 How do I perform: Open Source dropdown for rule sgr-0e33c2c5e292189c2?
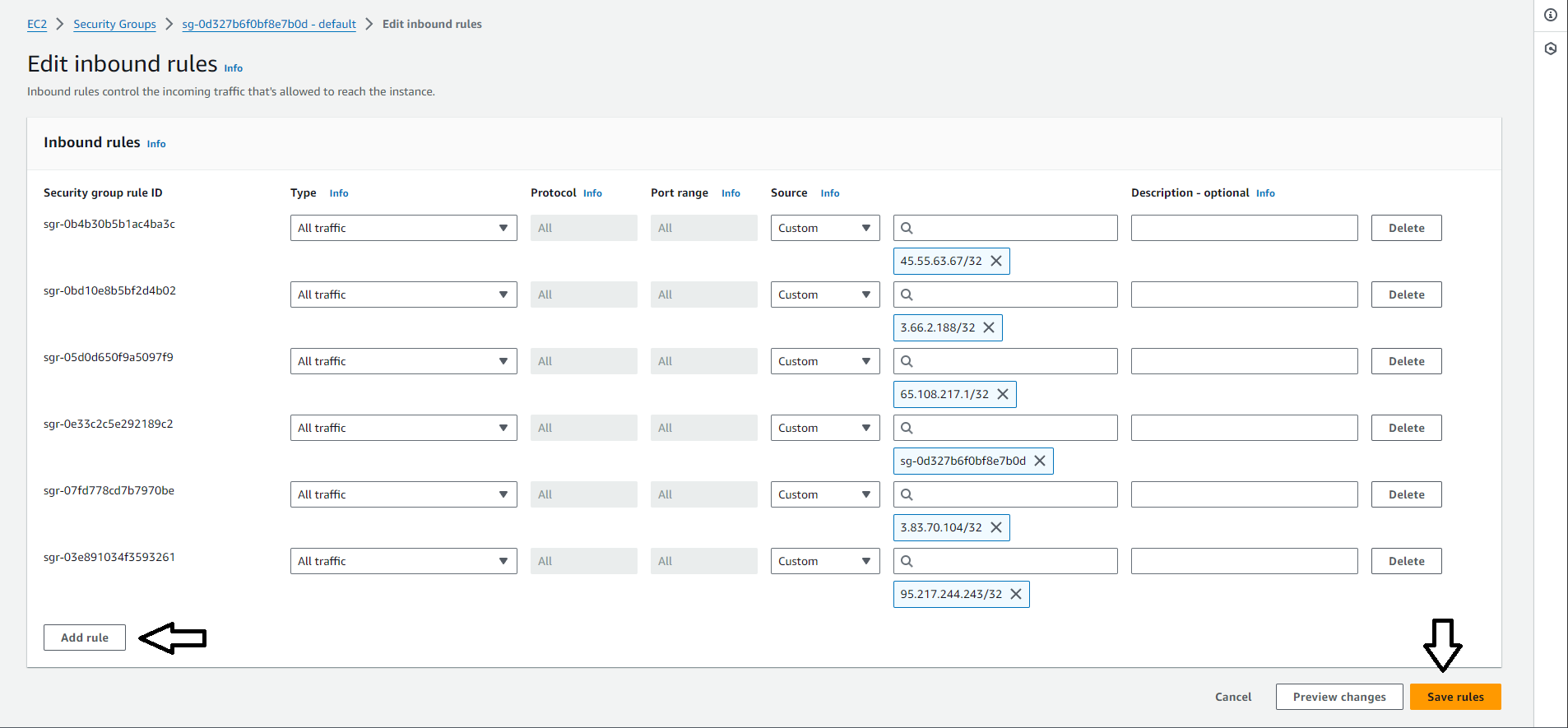click(x=825, y=428)
